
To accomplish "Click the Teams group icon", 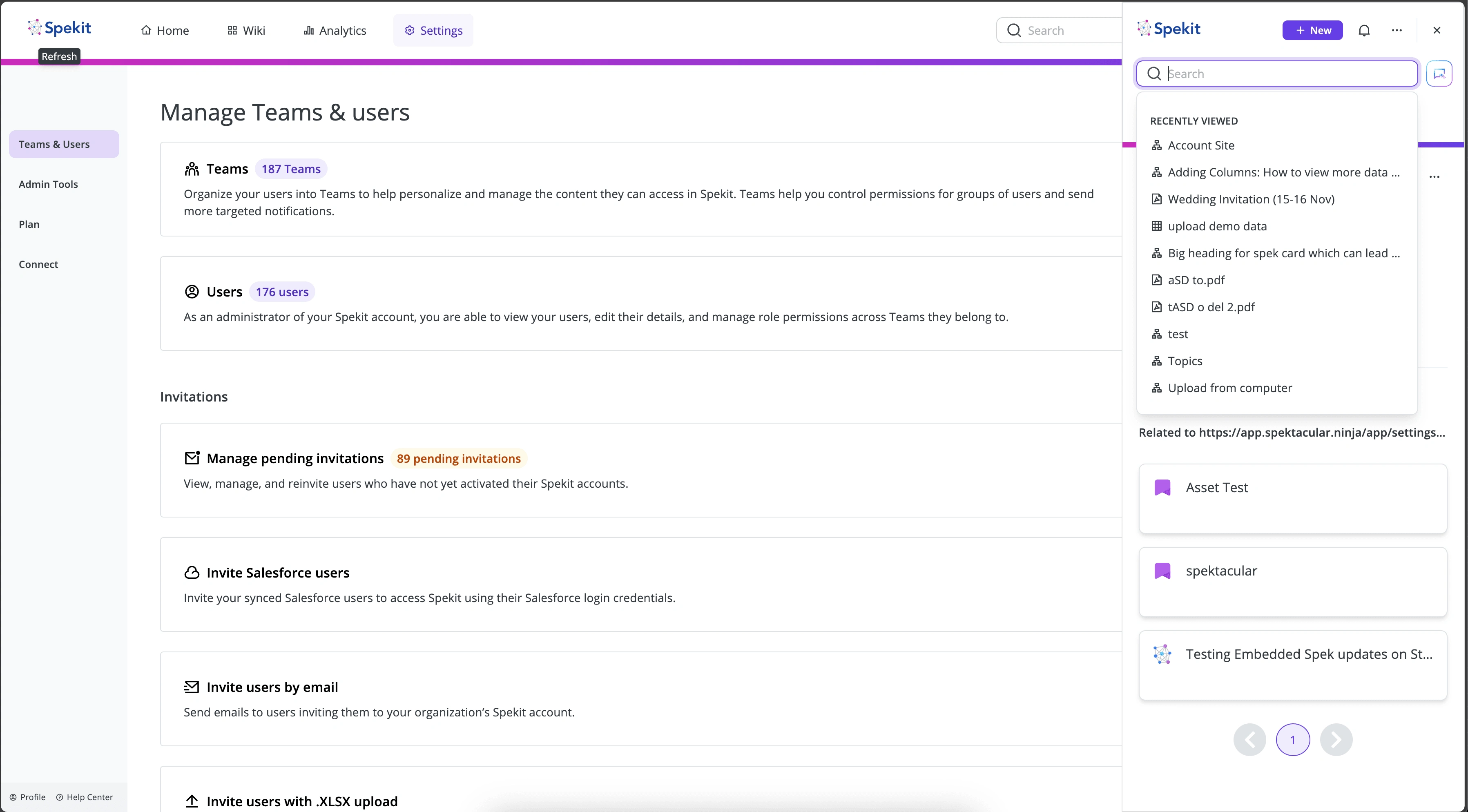I will 192,169.
